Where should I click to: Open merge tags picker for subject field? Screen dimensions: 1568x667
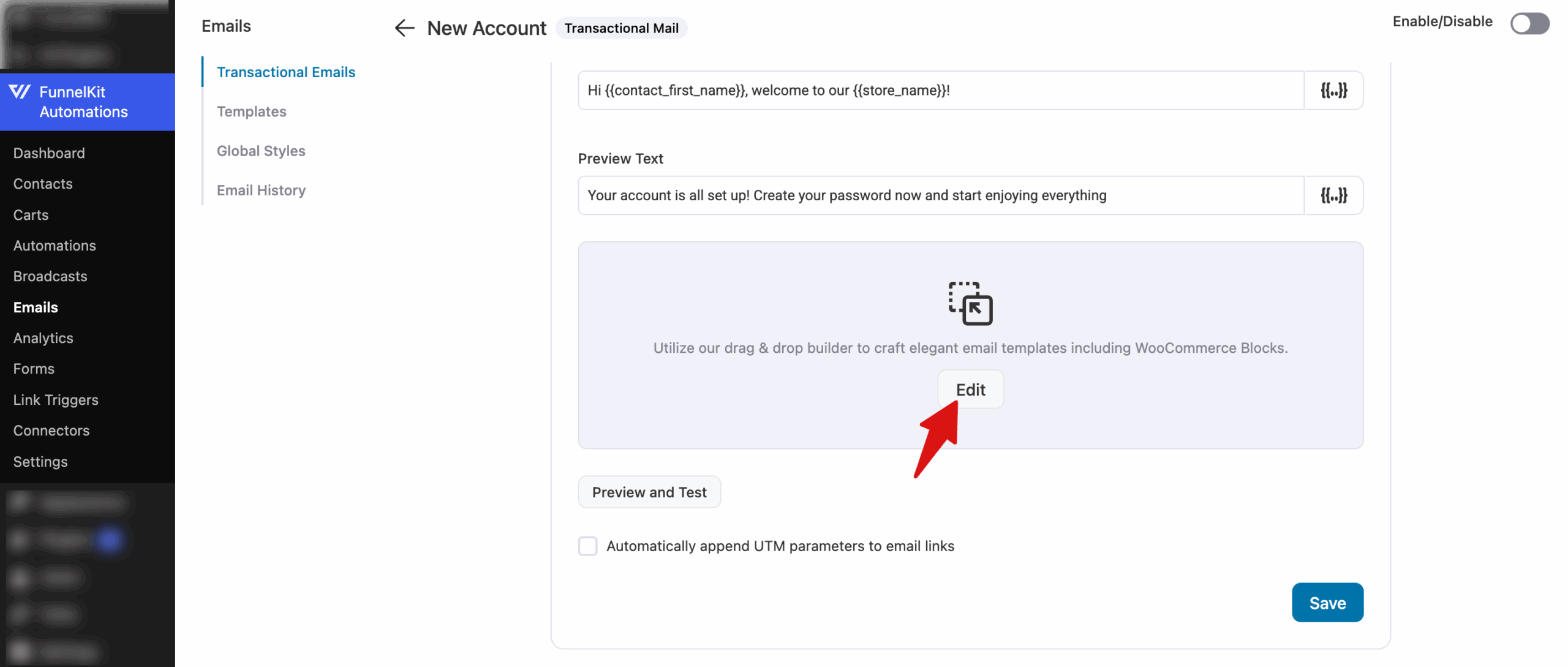(1333, 91)
